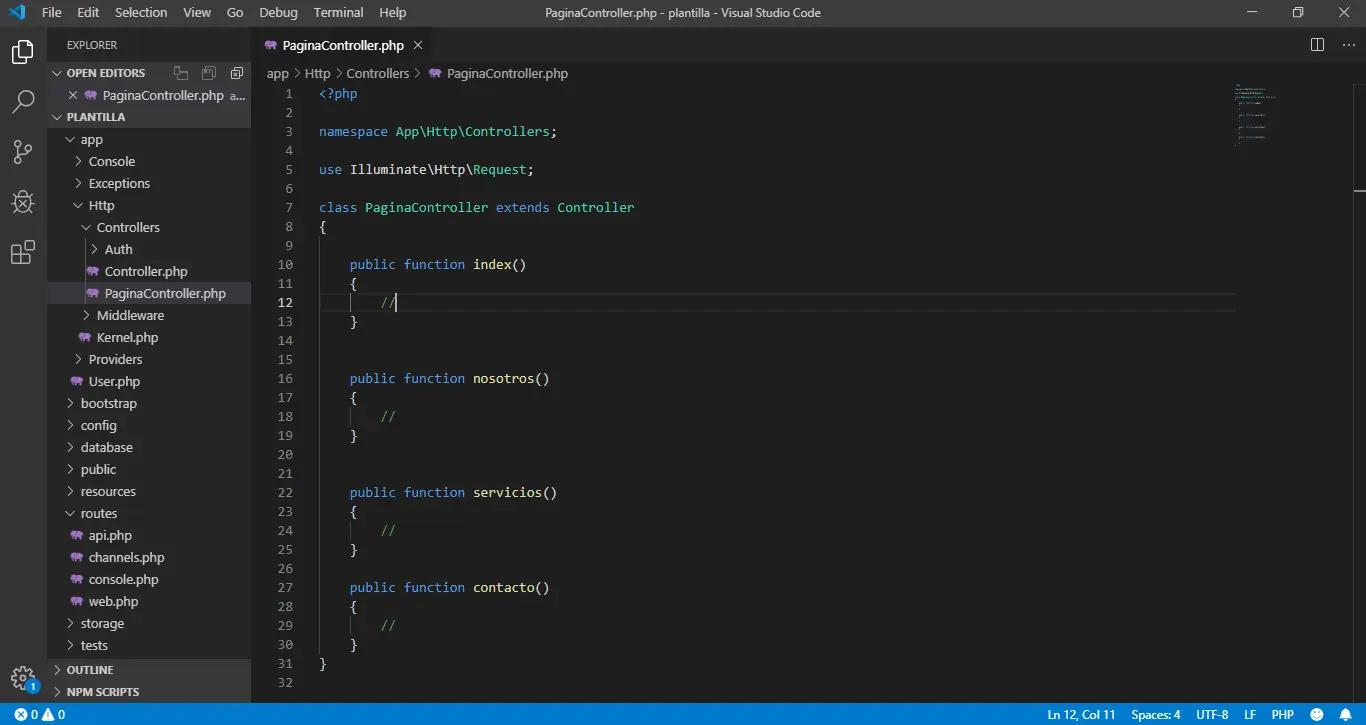
Task: Open the Search view in the Activity Bar
Action: pos(22,101)
